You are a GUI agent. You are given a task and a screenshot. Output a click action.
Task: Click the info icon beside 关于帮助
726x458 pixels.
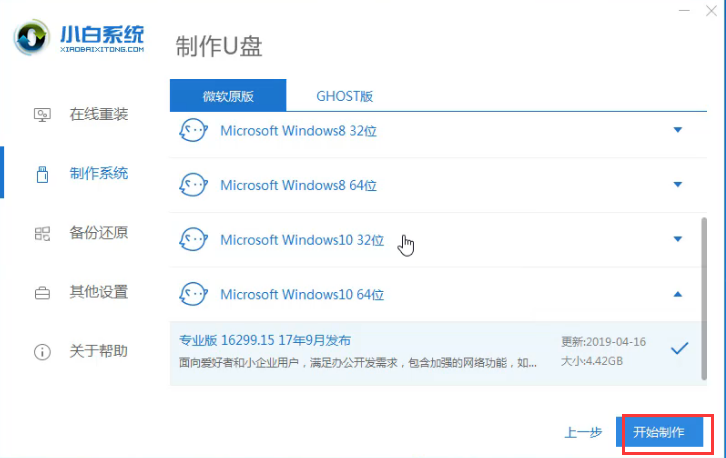coord(42,352)
